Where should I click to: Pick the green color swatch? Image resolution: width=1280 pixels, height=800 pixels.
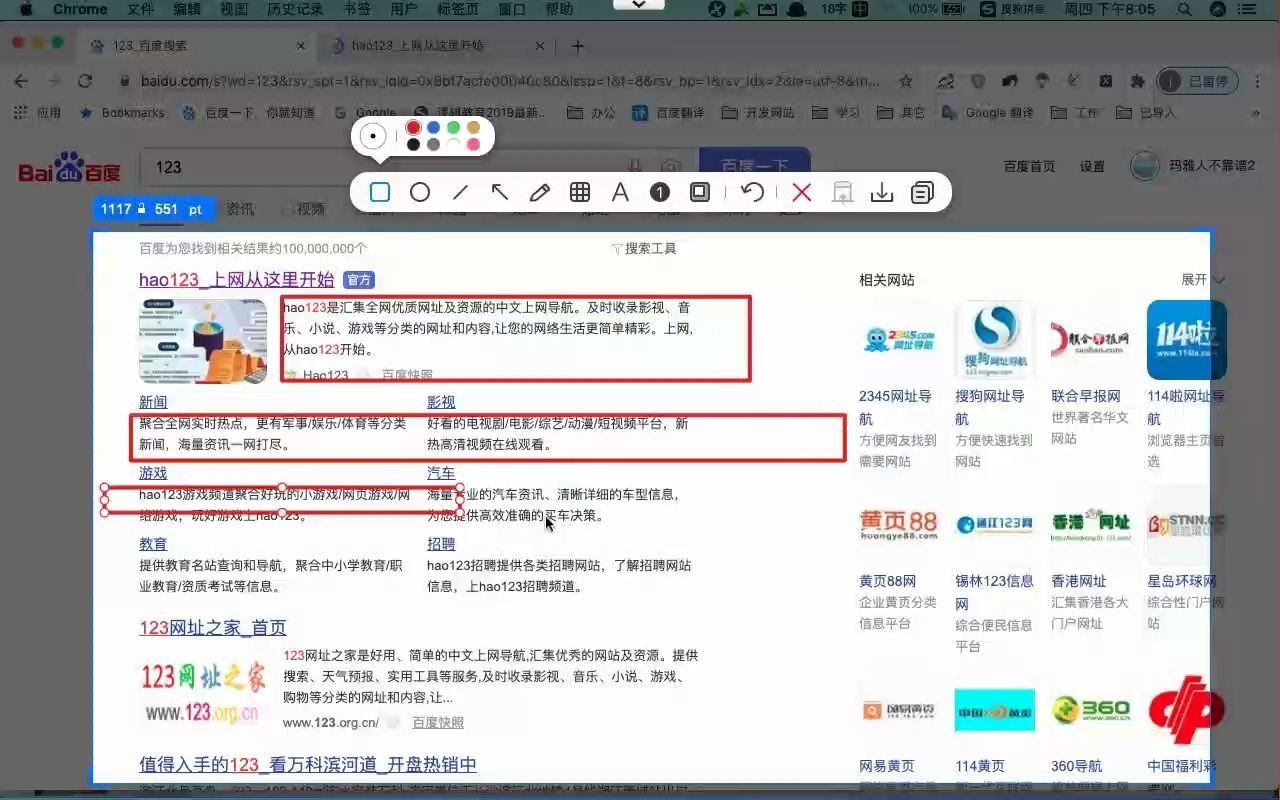click(x=453, y=128)
